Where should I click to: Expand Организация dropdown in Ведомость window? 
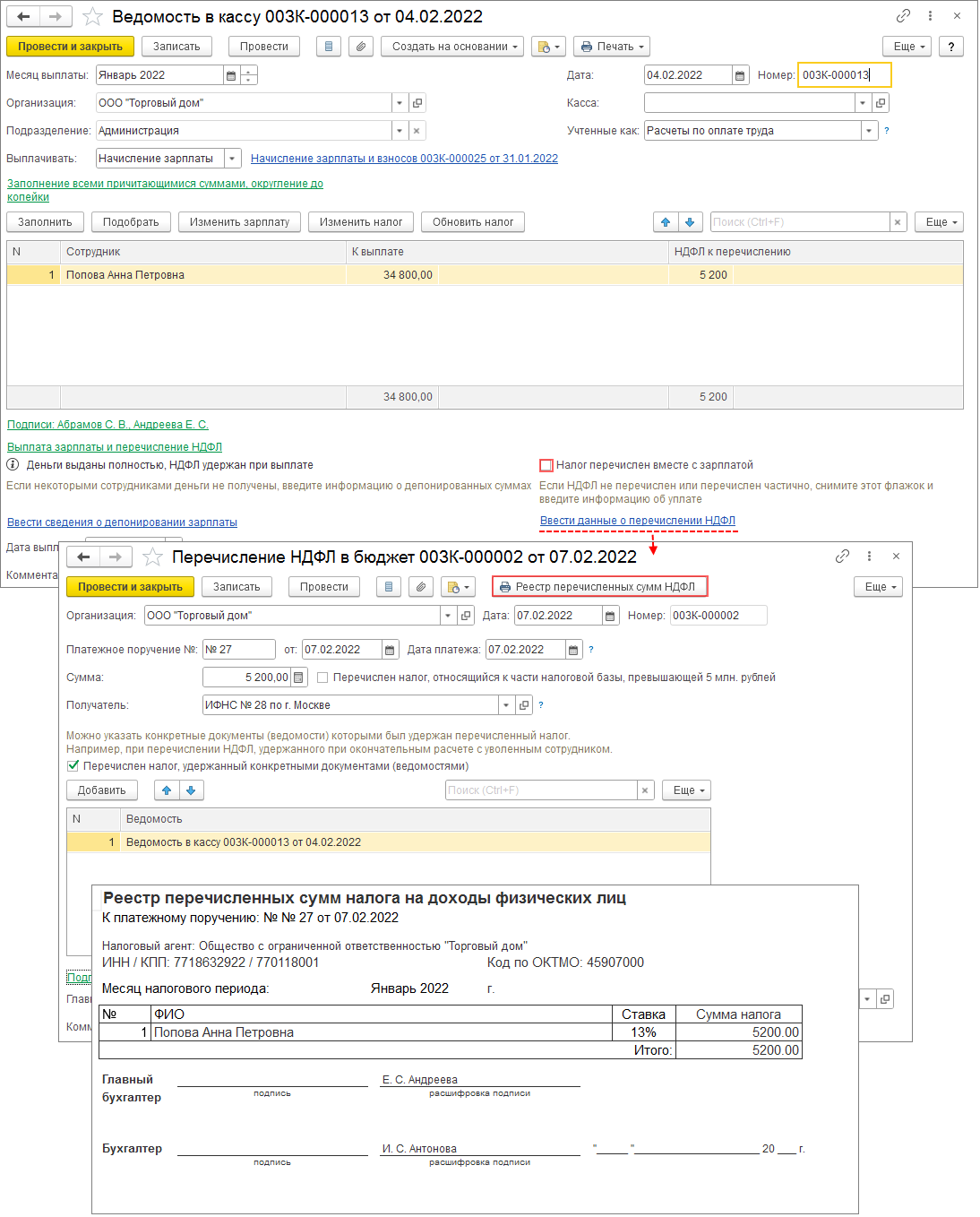pos(400,103)
